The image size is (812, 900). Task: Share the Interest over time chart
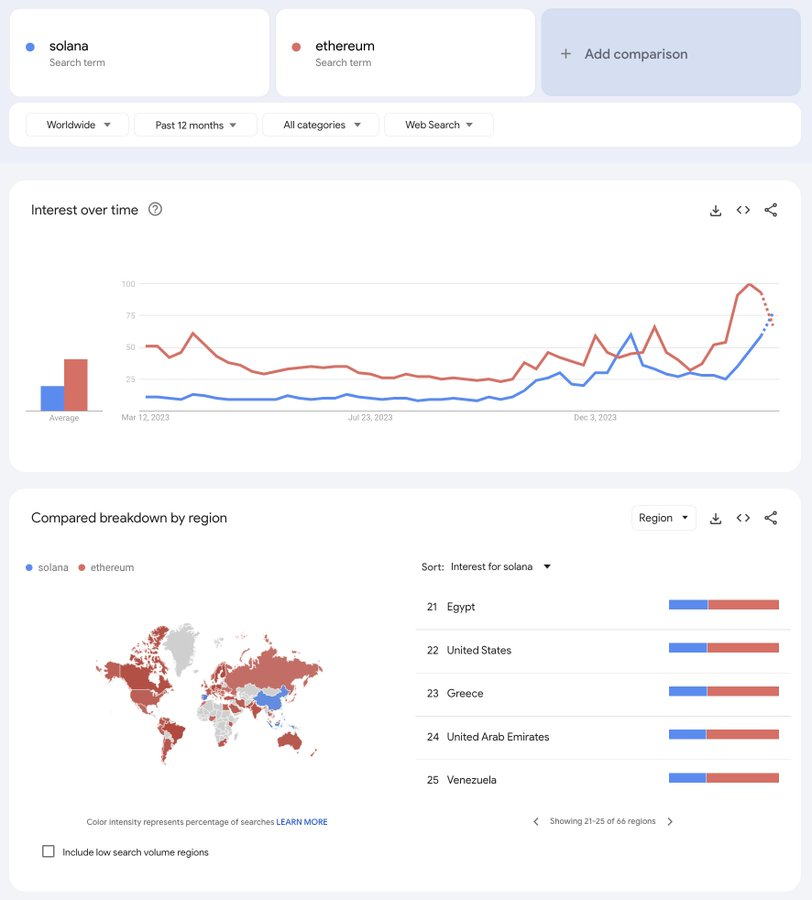tap(771, 210)
